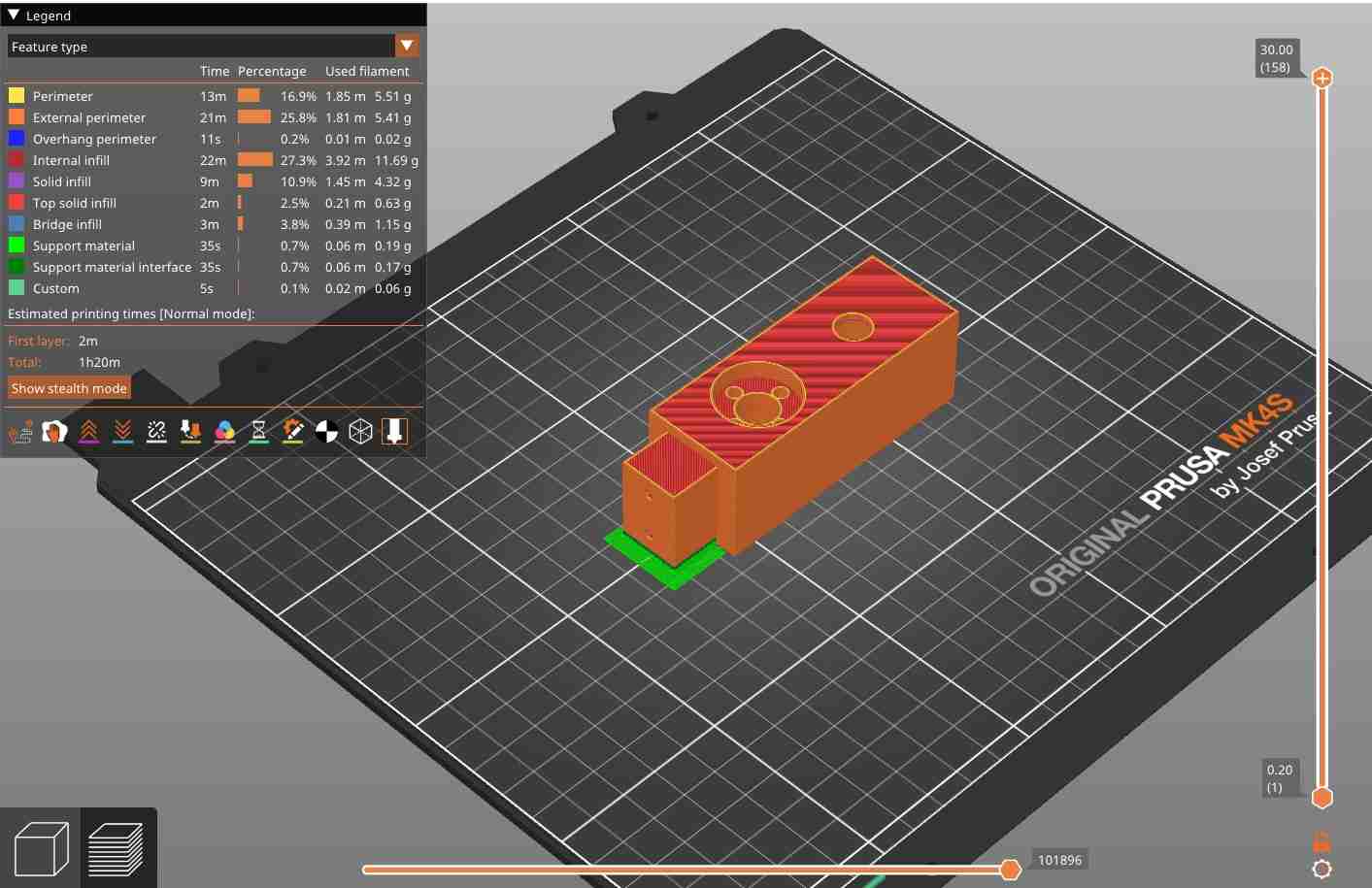
Task: Toggle tool marker nozzle icon
Action: tap(394, 431)
